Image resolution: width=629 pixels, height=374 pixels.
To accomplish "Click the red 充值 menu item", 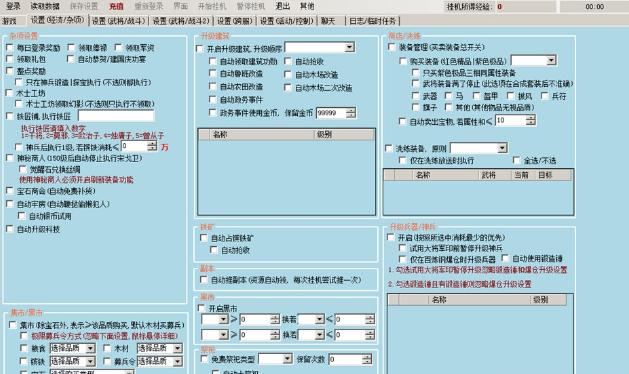I will (116, 6).
